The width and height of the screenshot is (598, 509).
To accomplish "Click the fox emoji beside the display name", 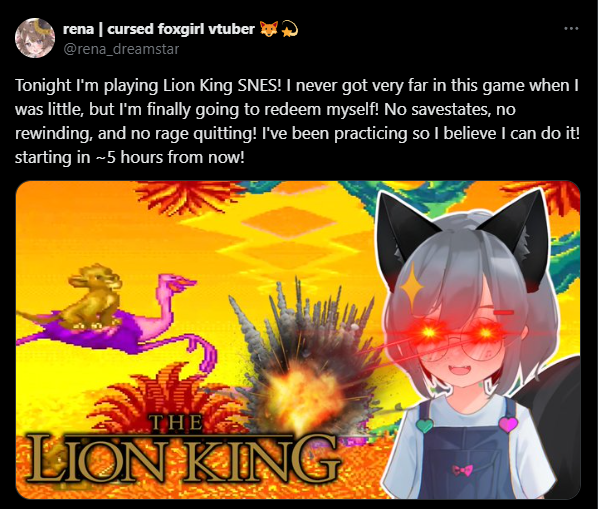I will coord(269,29).
